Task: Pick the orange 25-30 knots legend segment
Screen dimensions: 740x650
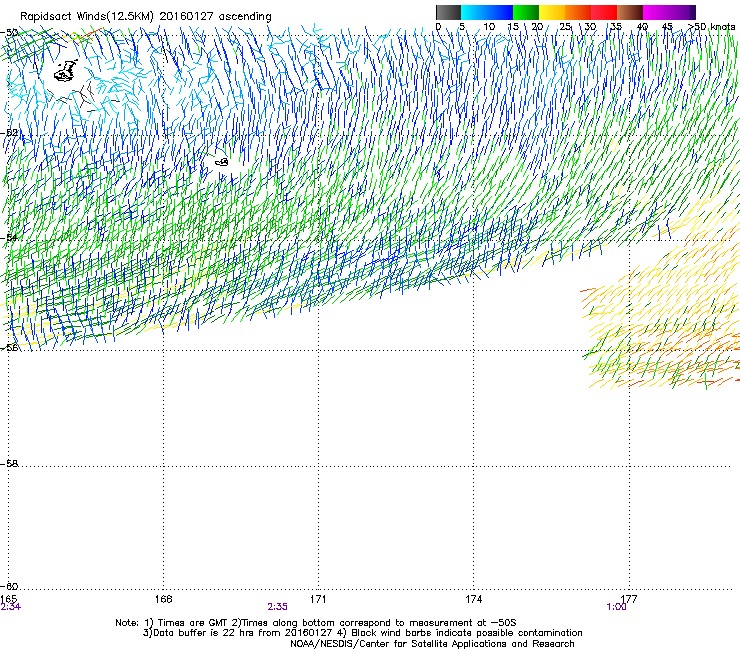Action: tap(578, 12)
